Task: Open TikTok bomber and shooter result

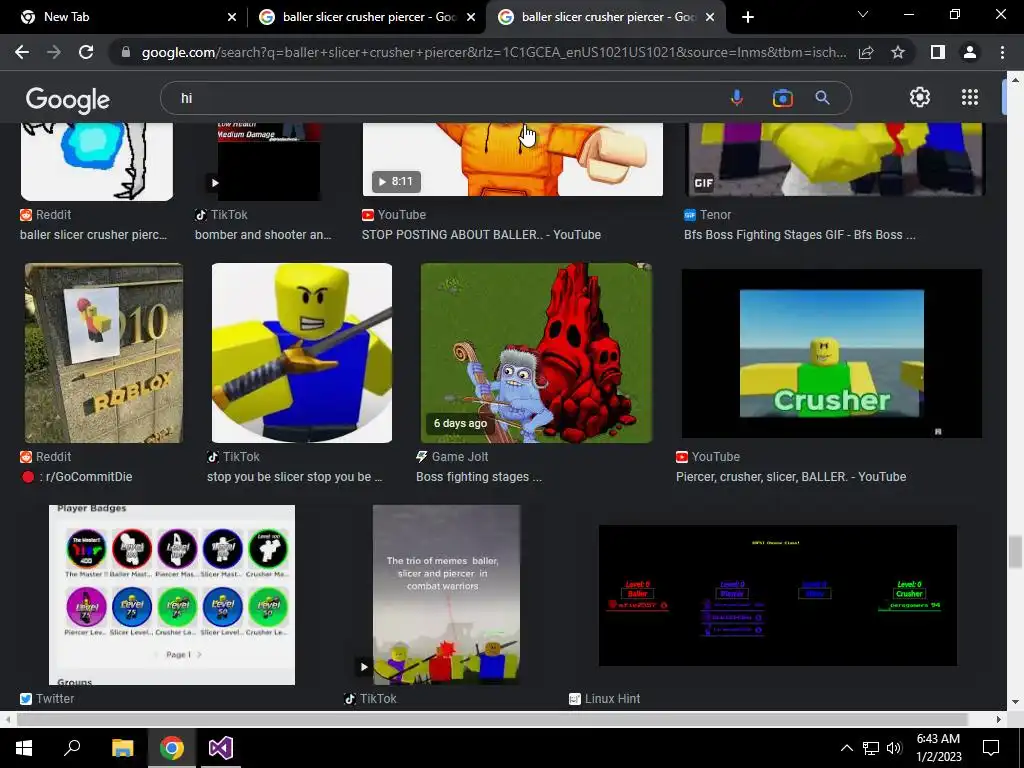Action: point(263,235)
